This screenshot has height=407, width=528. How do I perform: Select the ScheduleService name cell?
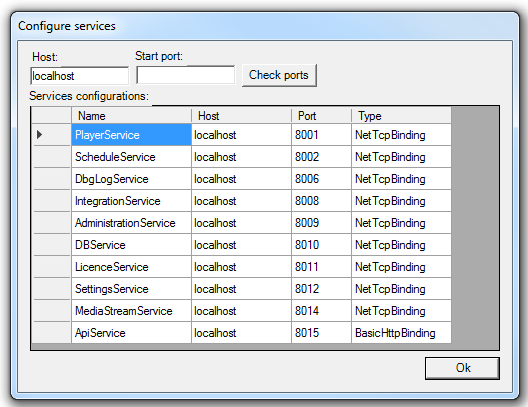(x=131, y=157)
